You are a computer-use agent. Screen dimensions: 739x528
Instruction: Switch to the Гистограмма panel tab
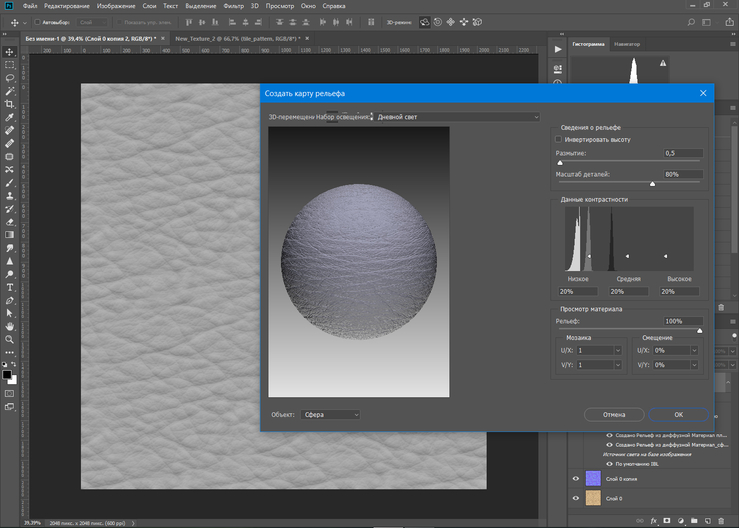[x=588, y=44]
